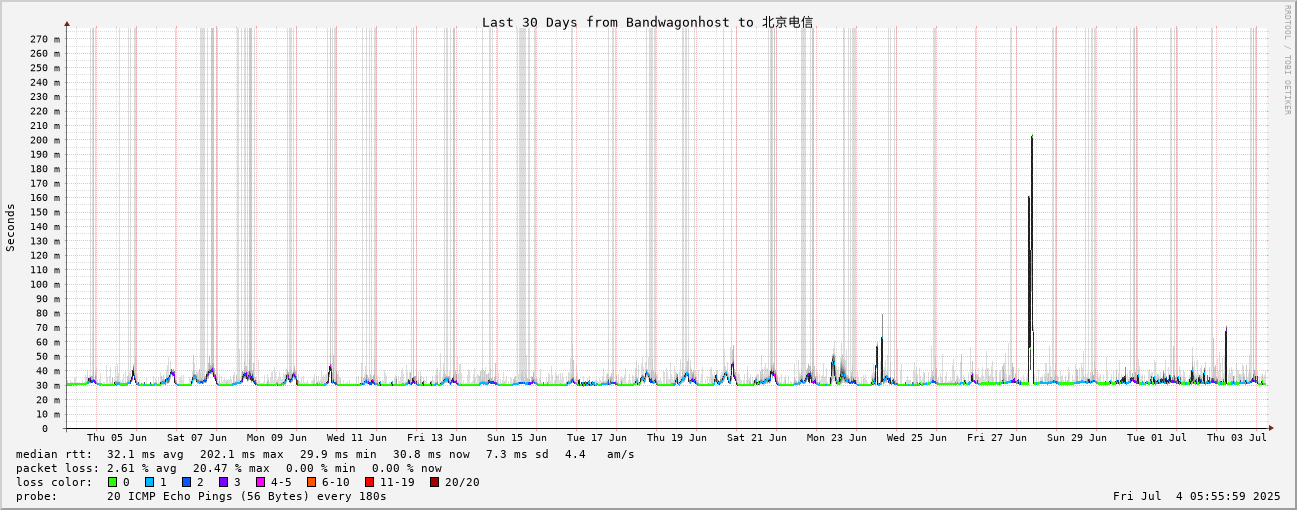Screen dimensions: 1297x510
Task: Click the '7.3 ms sd' value
Action: (517, 454)
